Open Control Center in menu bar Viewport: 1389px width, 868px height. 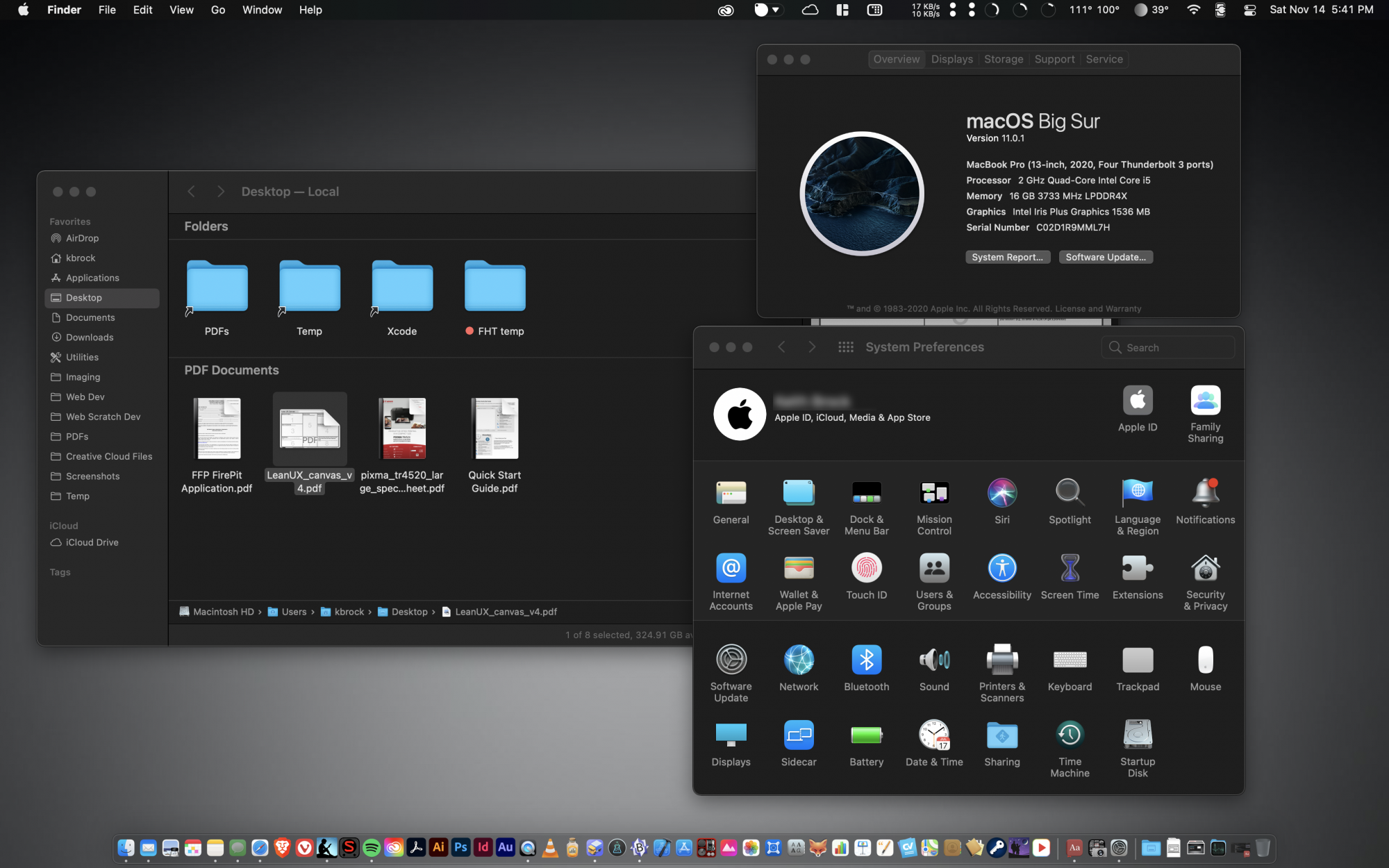[1249, 10]
